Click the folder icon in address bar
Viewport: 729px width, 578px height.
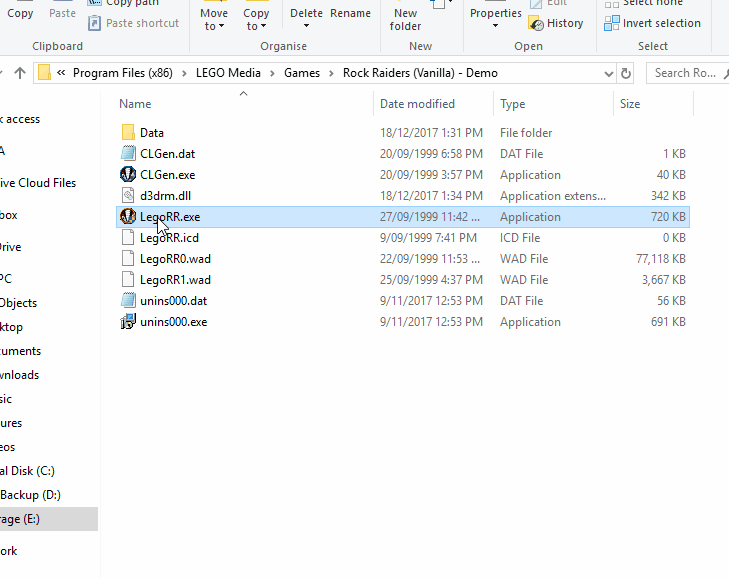tap(44, 73)
